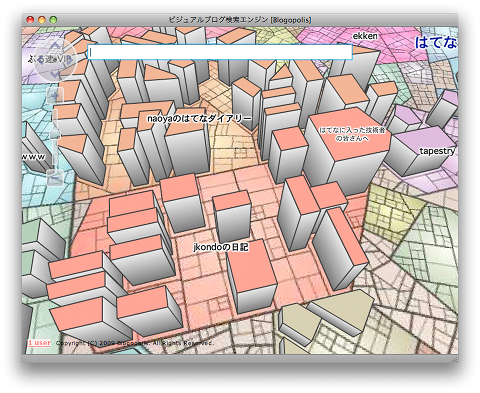Click the 'tapestry' blog label
The image size is (480, 393).
coord(437,151)
